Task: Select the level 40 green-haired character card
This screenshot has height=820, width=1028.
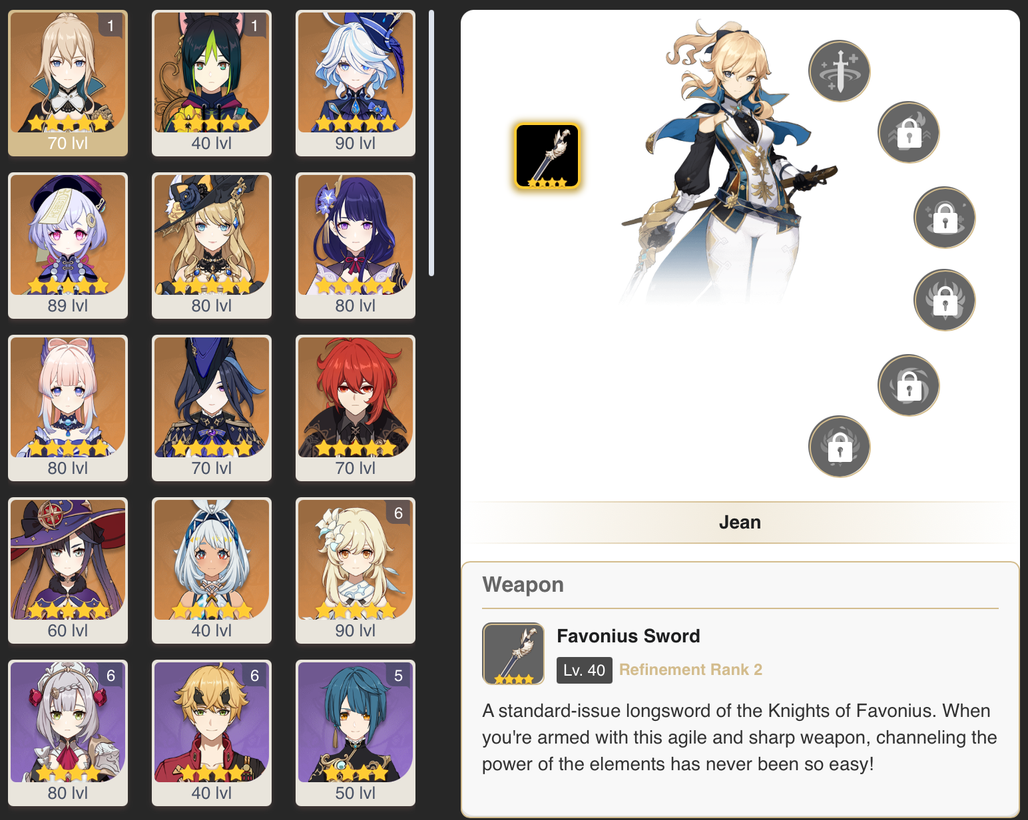Action: (211, 83)
